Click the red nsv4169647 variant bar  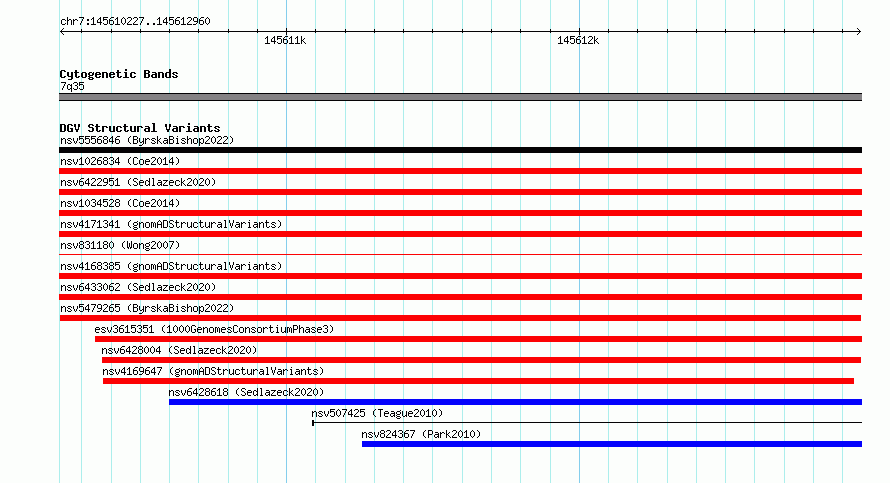click(478, 381)
